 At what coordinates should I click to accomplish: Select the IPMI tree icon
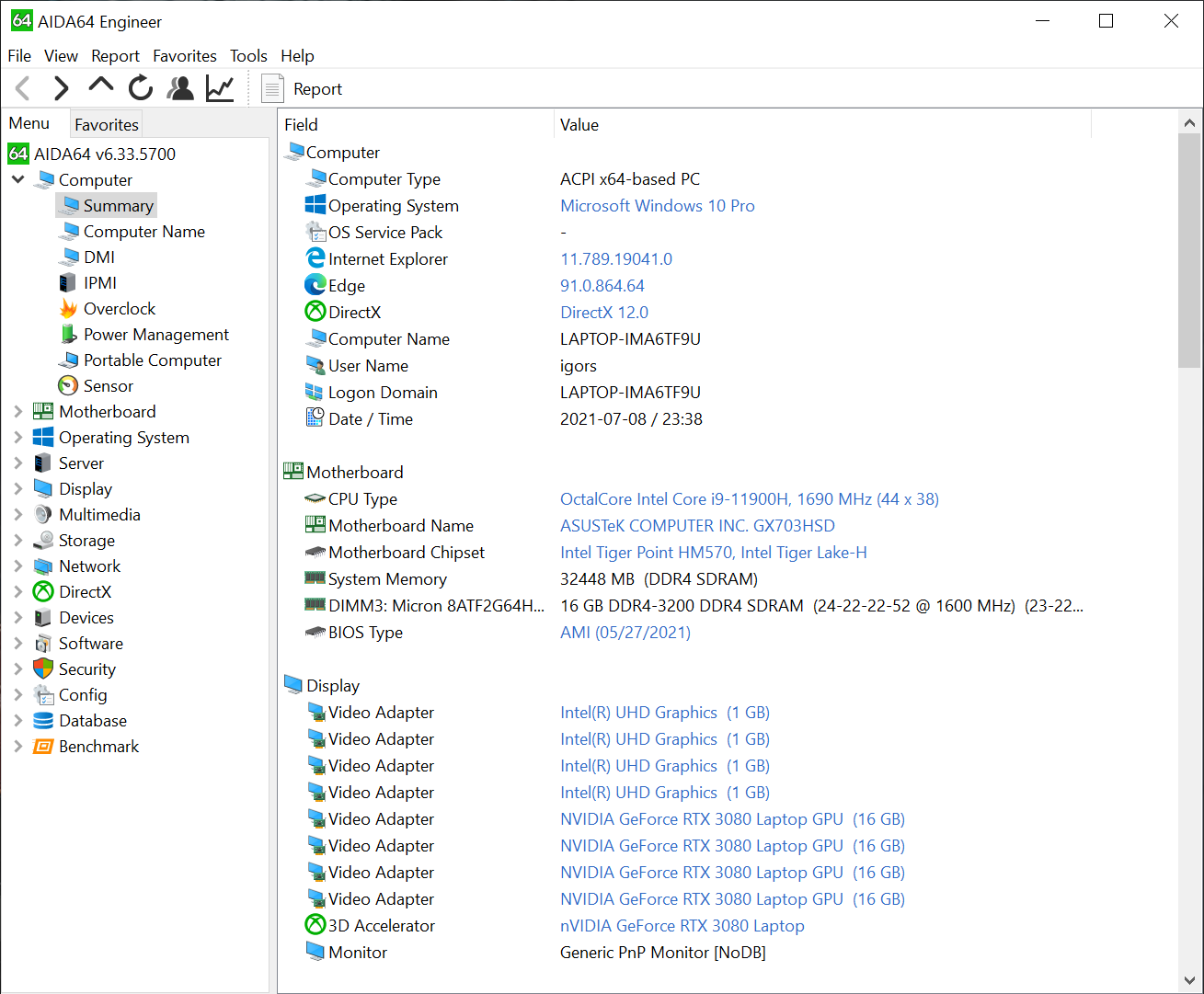pos(68,283)
